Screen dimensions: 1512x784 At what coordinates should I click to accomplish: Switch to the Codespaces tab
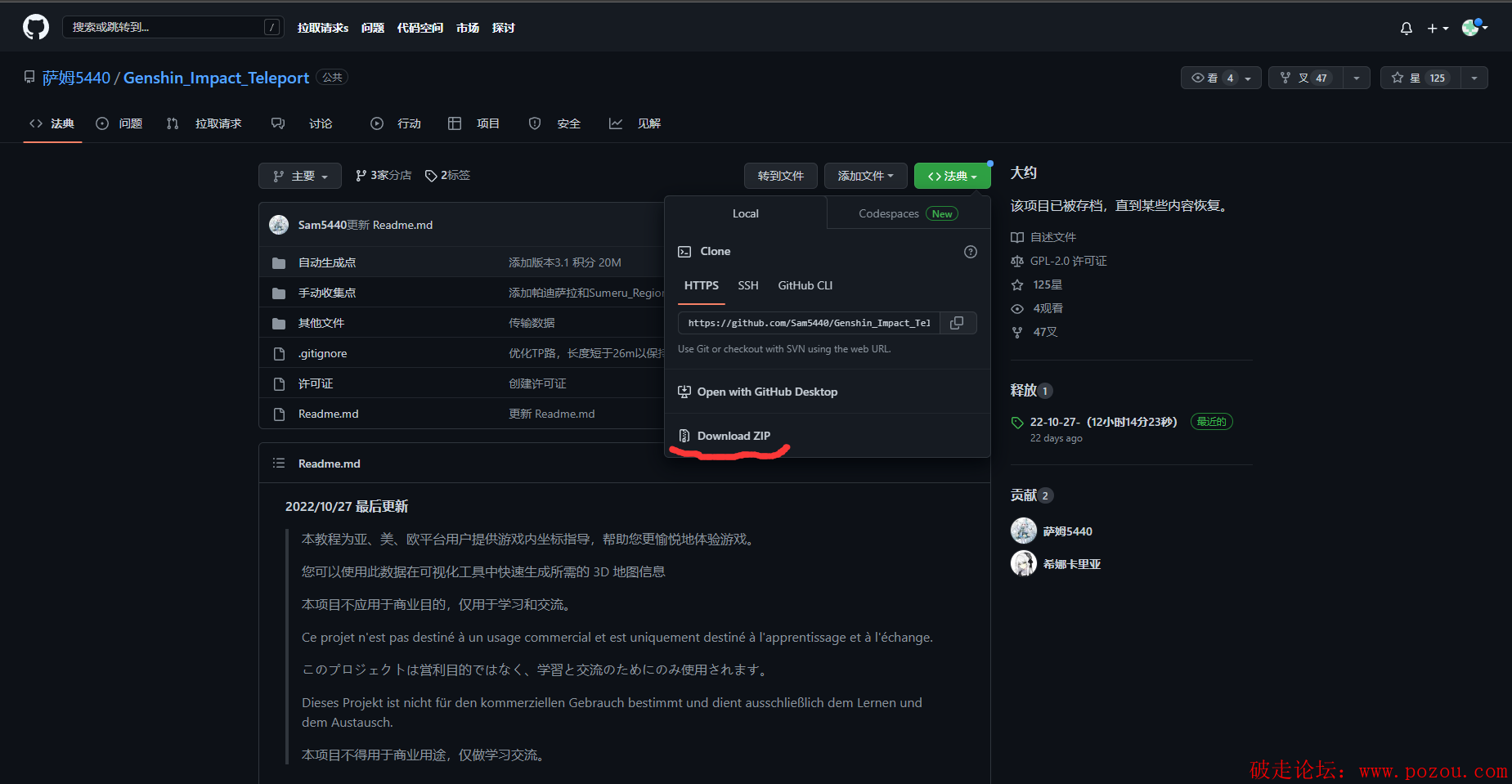coord(909,213)
